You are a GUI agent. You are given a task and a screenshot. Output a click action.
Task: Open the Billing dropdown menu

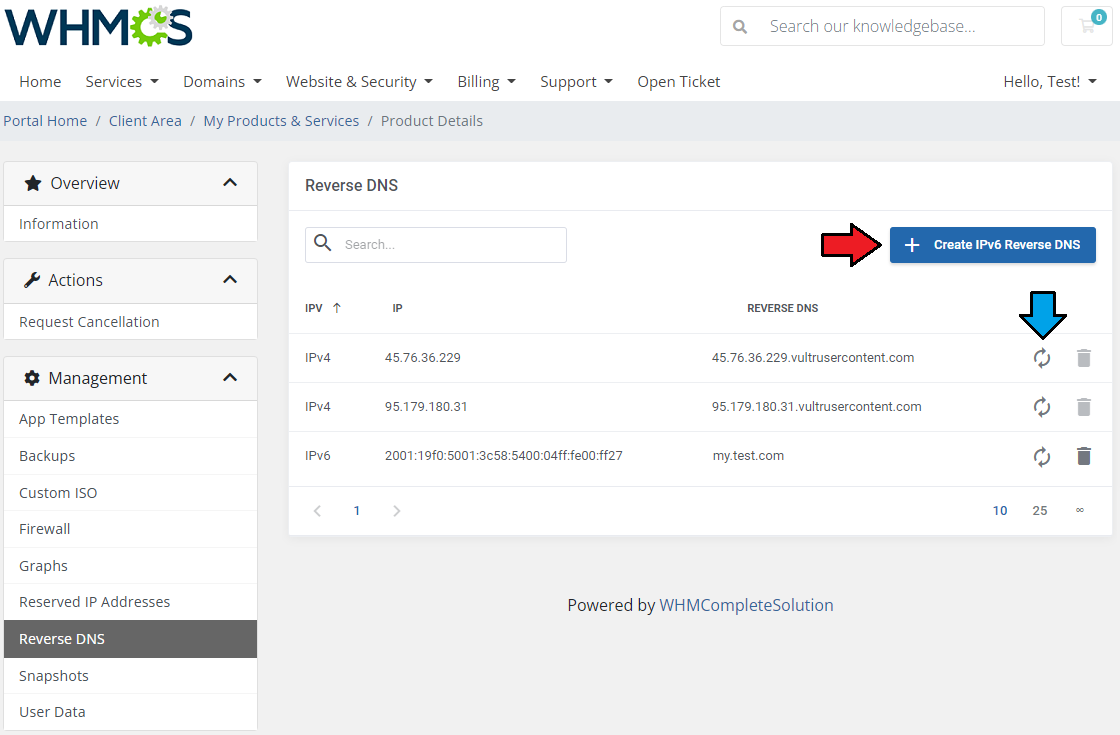tap(486, 82)
